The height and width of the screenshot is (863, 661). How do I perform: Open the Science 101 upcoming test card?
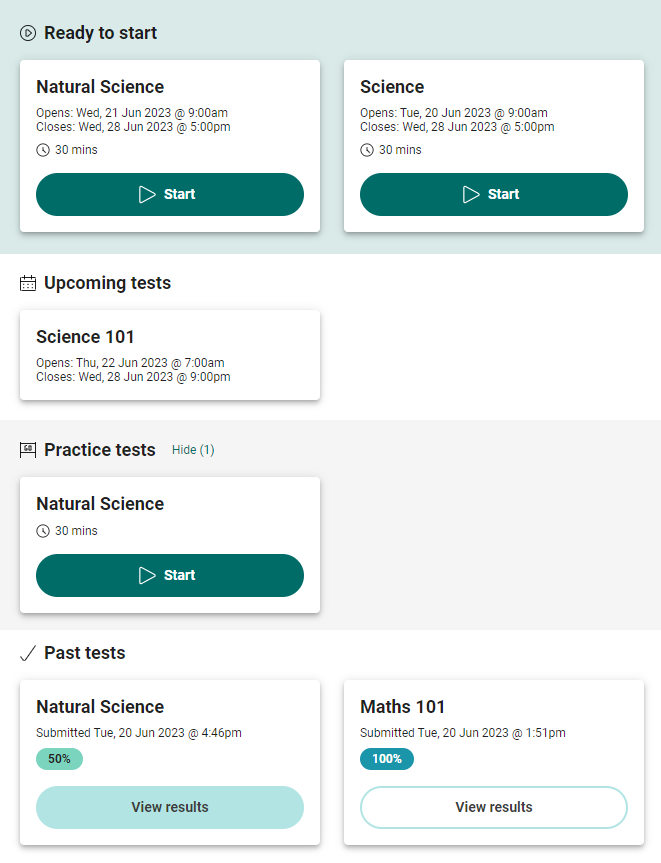pyautogui.click(x=169, y=355)
